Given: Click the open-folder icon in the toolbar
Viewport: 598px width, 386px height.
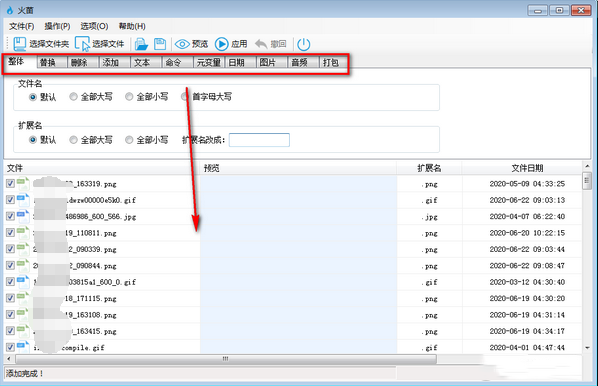Looking at the screenshot, I should [141, 44].
